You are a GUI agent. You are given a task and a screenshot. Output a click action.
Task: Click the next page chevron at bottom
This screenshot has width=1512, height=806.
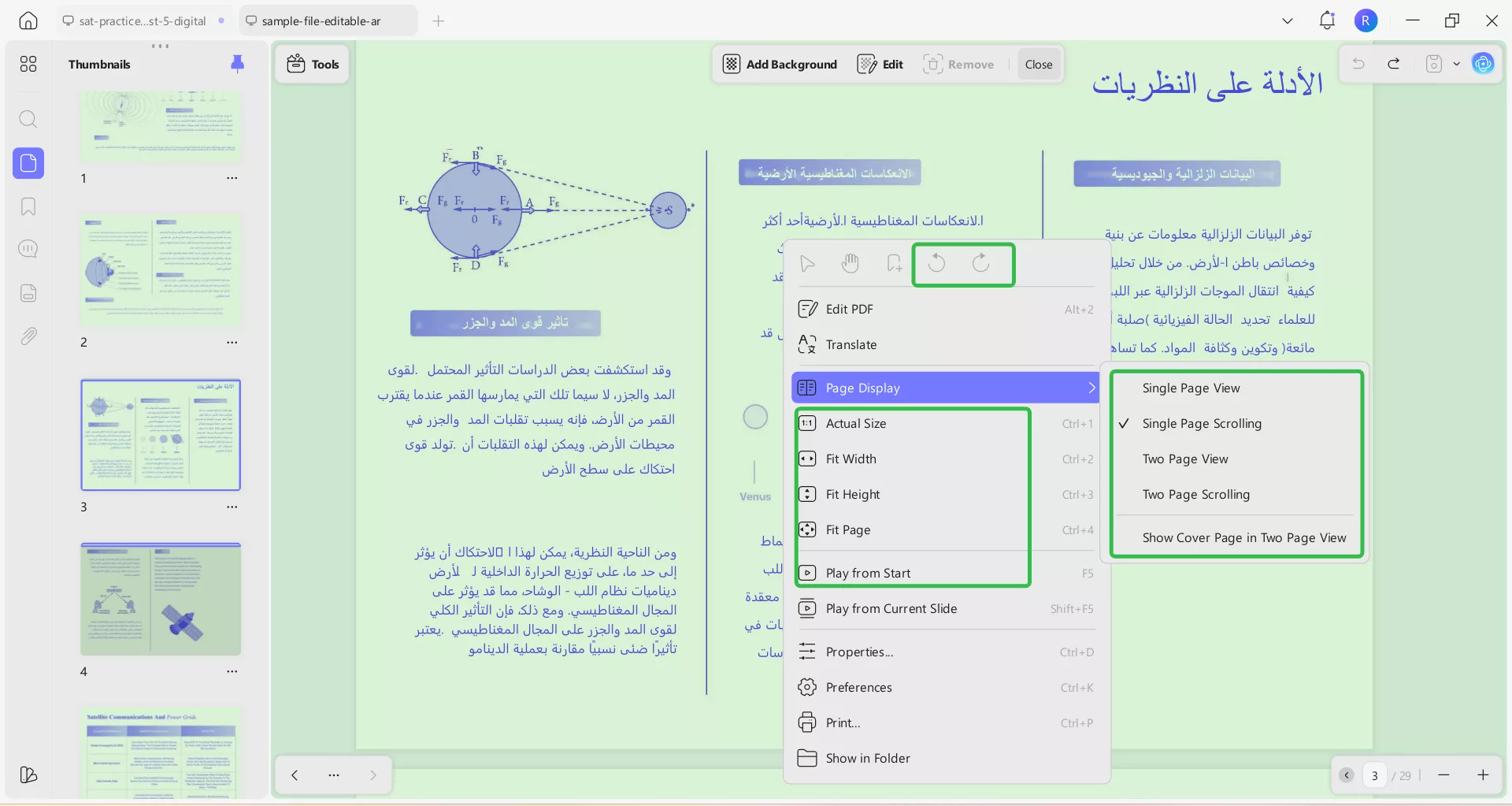click(372, 774)
